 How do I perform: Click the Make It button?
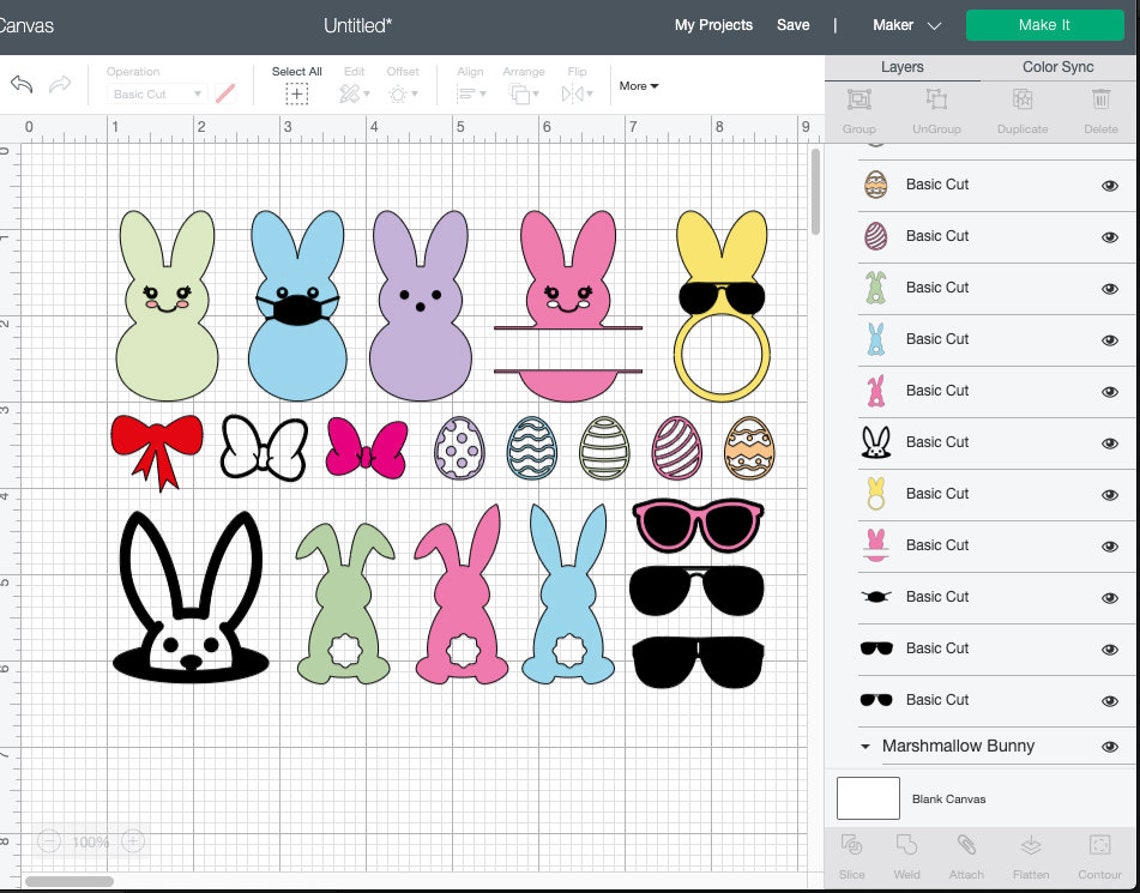pos(1044,25)
